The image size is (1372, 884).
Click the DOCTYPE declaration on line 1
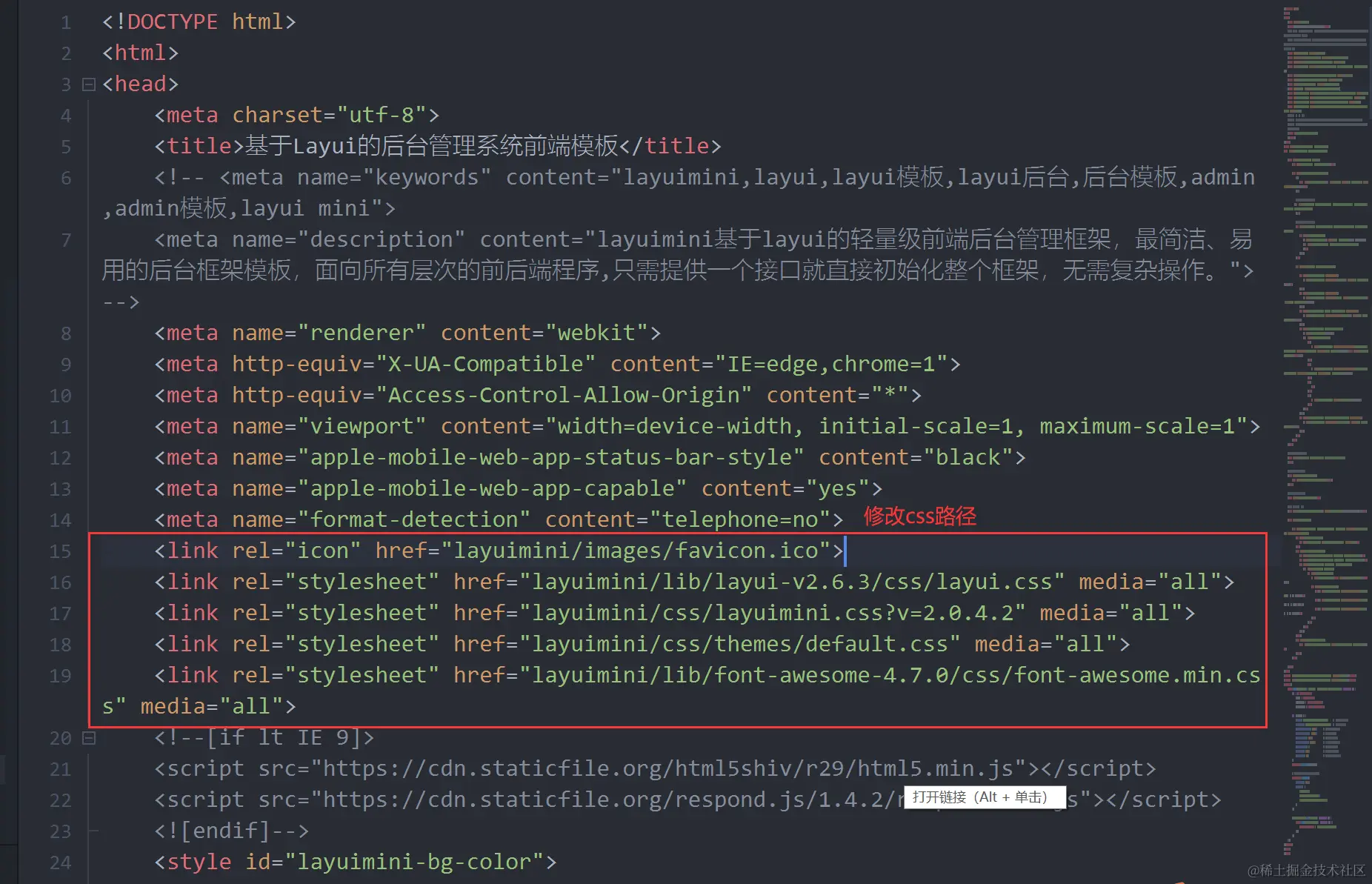pyautogui.click(x=199, y=21)
